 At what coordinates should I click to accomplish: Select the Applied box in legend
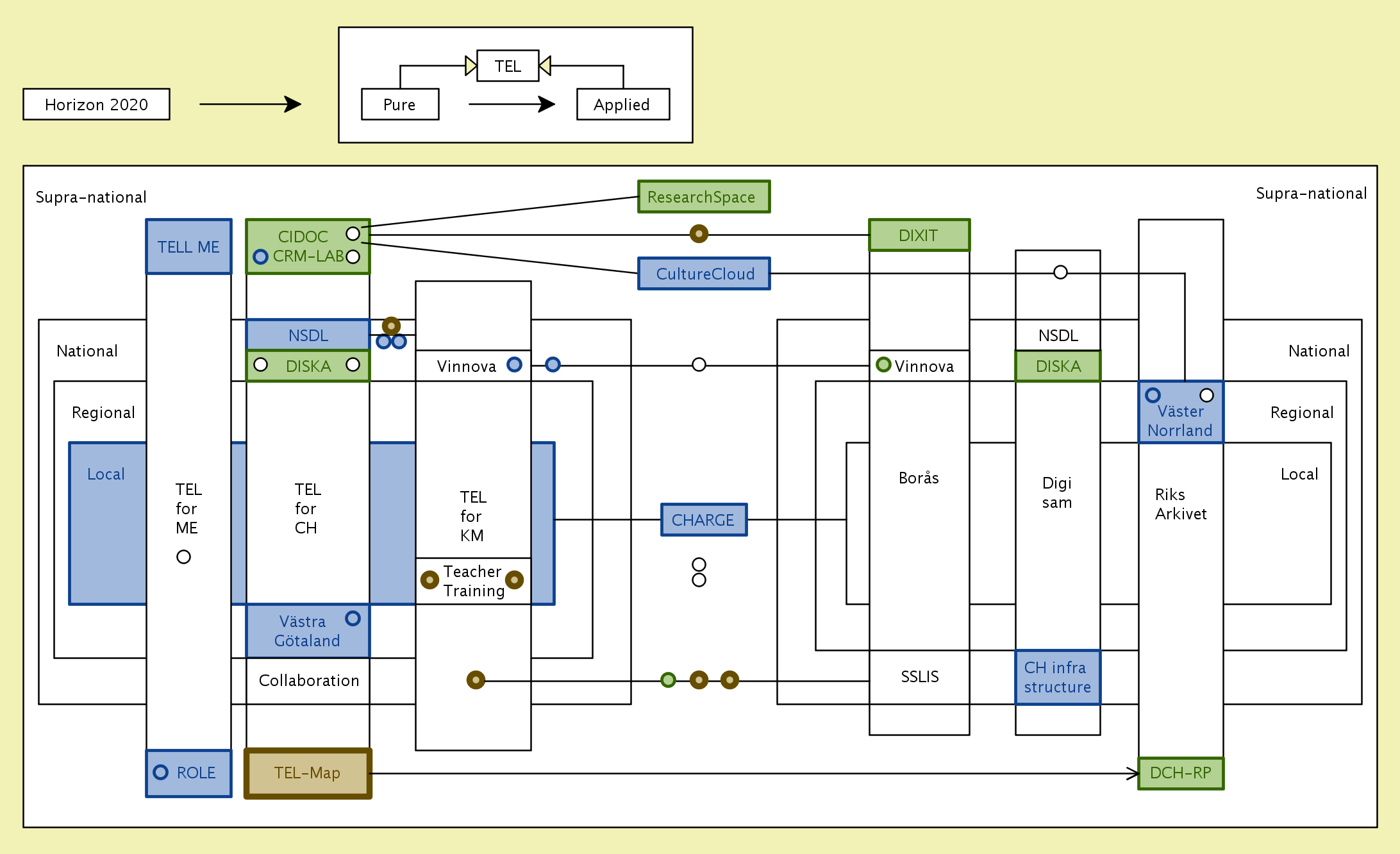coord(623,105)
